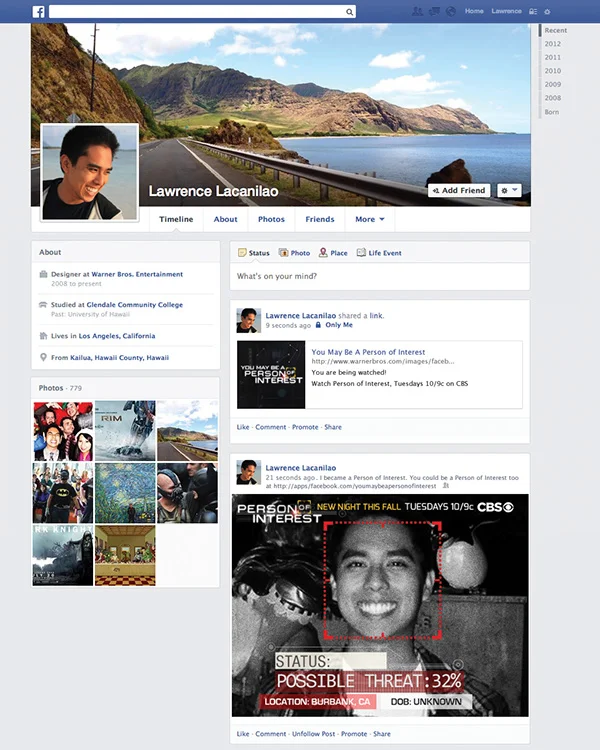Click the Only Me lock icon
Screen dimensions: 600x750
pyautogui.click(x=318, y=325)
